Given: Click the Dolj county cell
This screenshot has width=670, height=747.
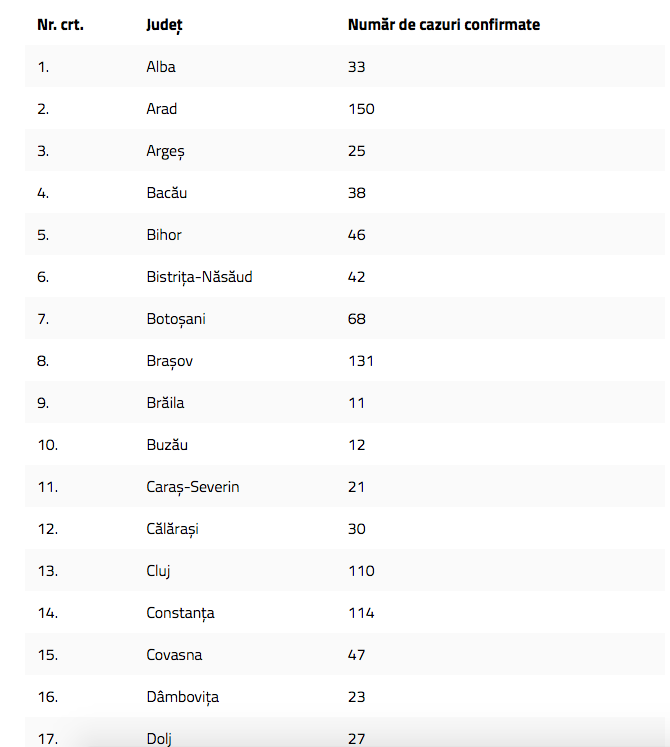Looking at the screenshot, I should [159, 739].
